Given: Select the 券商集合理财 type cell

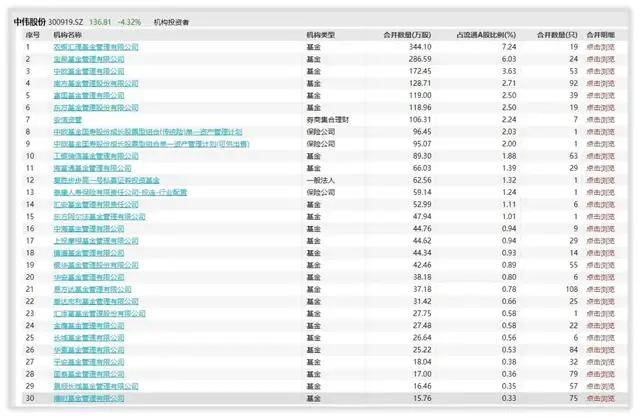Looking at the screenshot, I should click(x=328, y=120).
